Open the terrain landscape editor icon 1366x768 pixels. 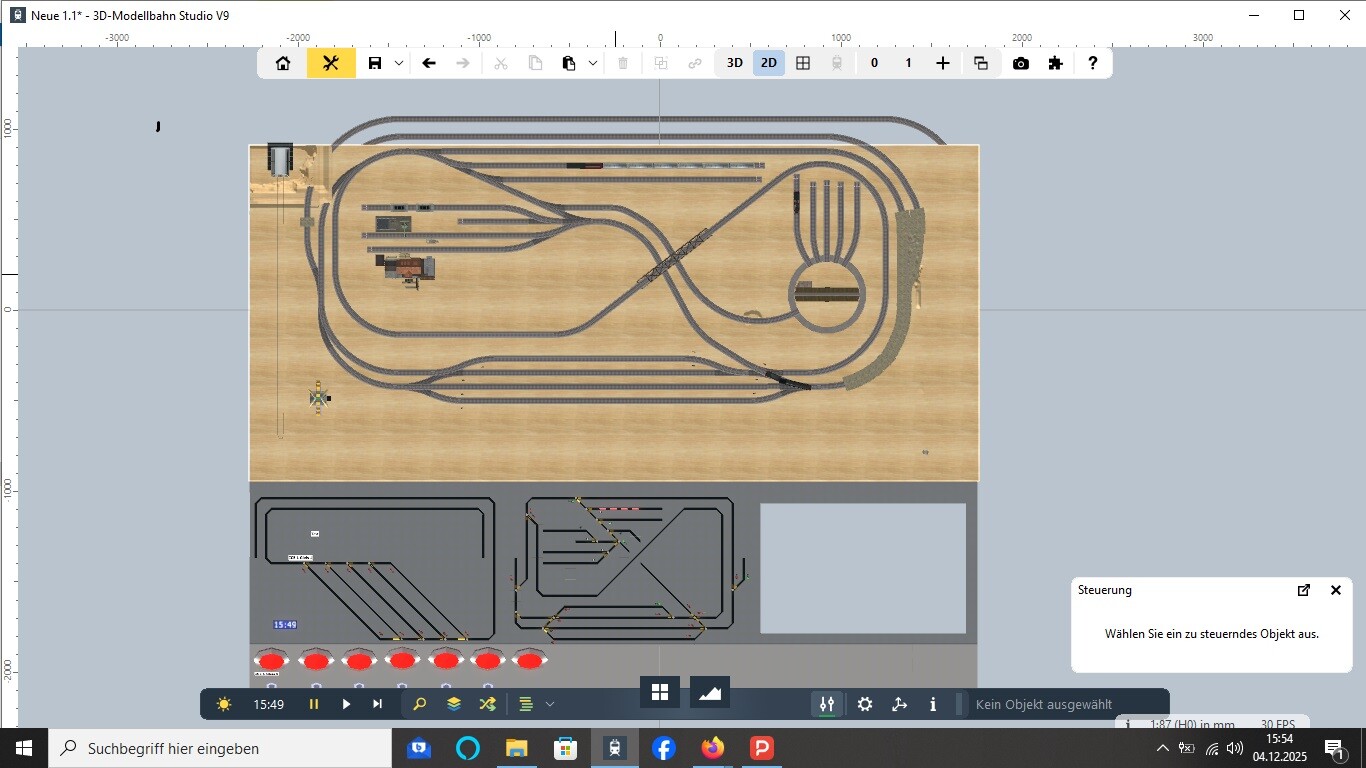click(x=710, y=692)
